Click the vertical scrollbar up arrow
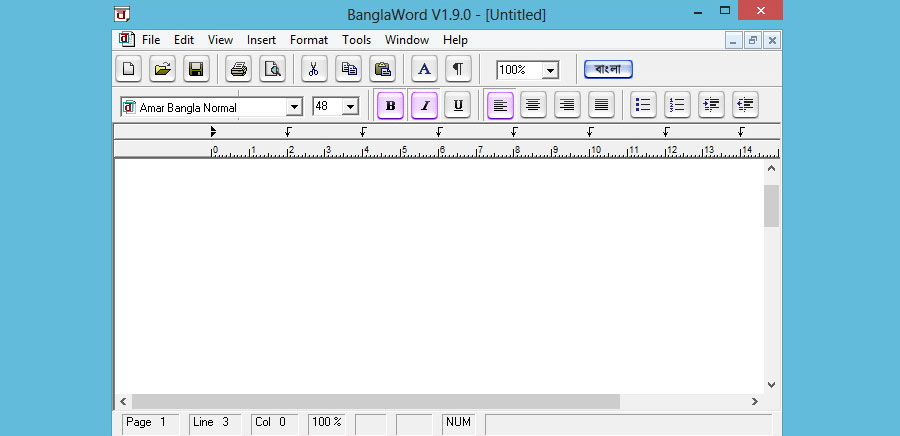The height and width of the screenshot is (436, 900). click(771, 168)
